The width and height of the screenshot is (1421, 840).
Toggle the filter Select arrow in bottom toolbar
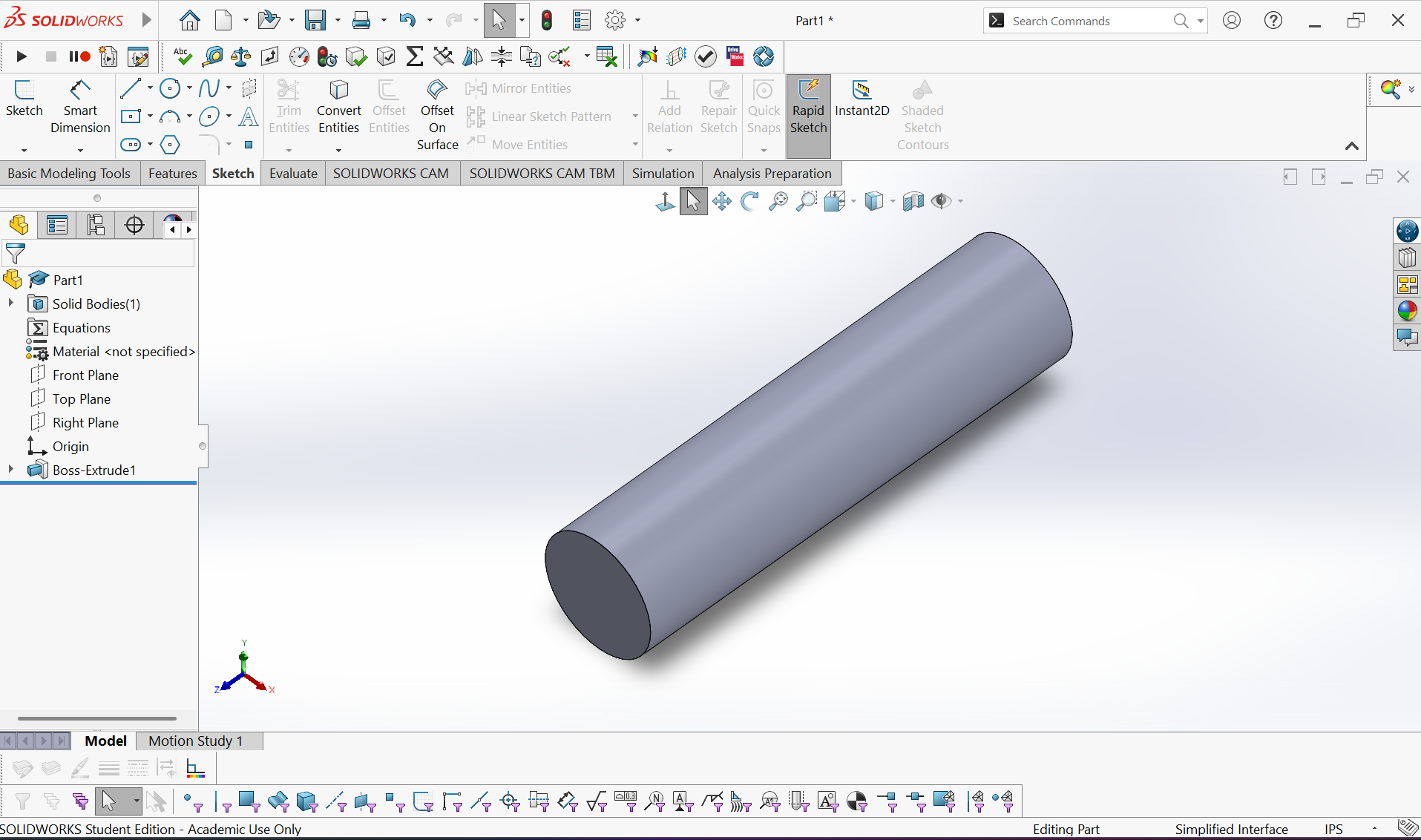[x=110, y=801]
